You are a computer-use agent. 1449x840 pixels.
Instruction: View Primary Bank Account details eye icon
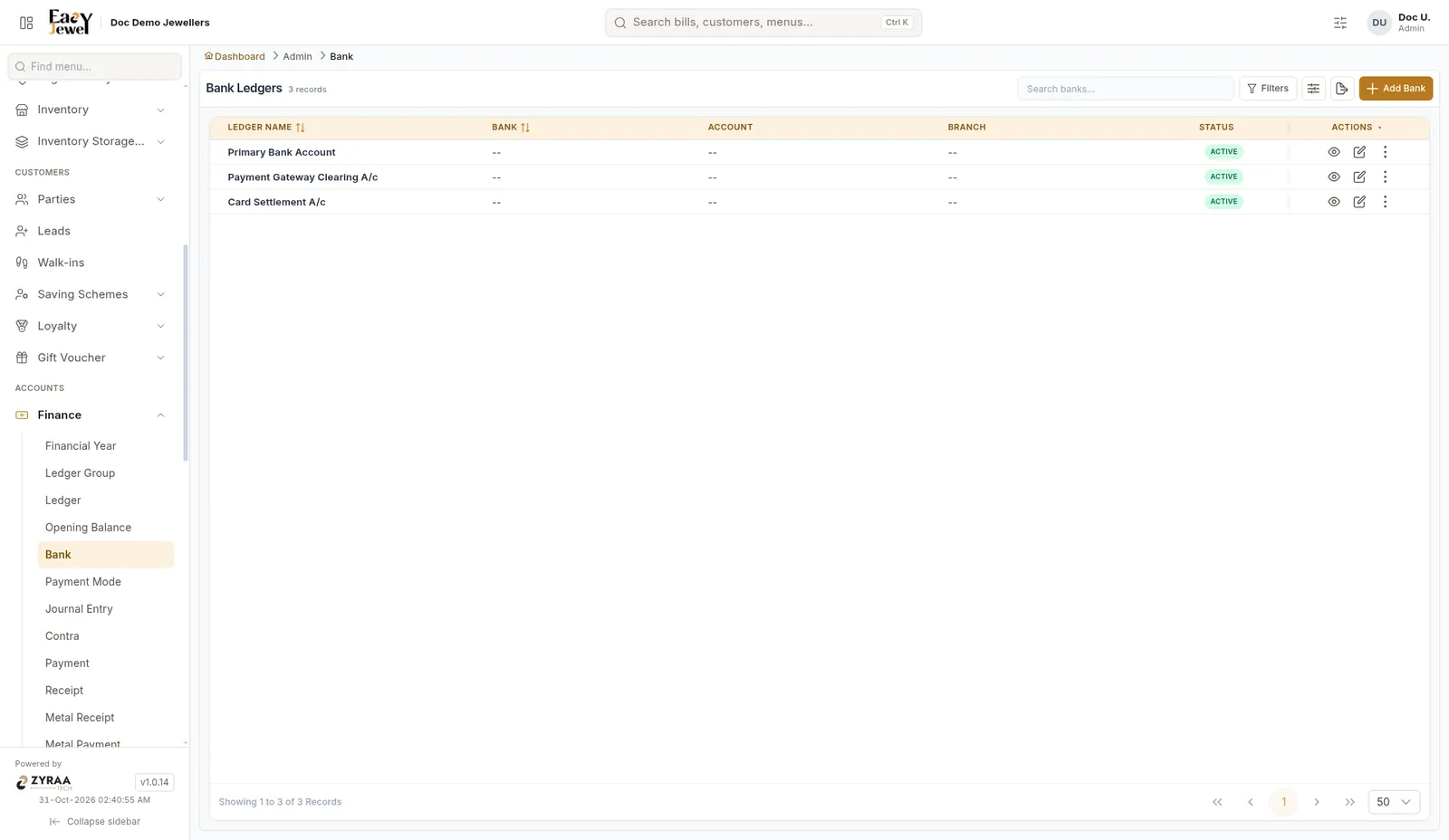coord(1334,152)
